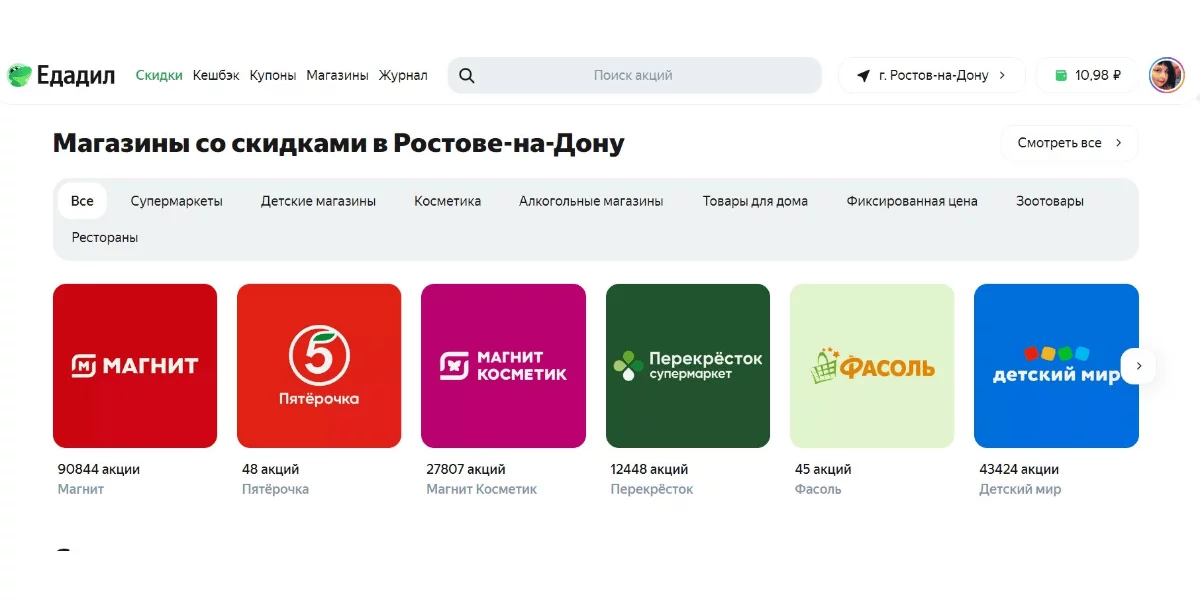Click the Перекрёсток store name label
The image size is (1200, 600).
tap(652, 490)
